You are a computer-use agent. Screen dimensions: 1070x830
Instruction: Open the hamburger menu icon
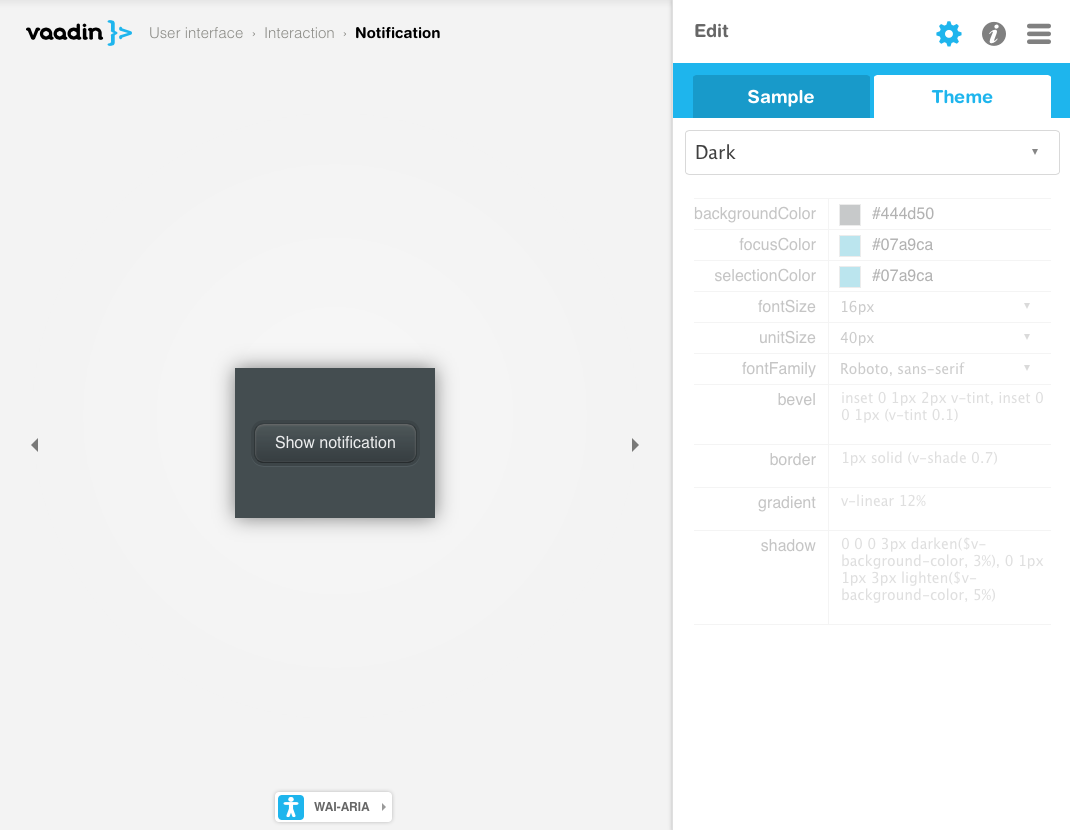pos(1039,33)
